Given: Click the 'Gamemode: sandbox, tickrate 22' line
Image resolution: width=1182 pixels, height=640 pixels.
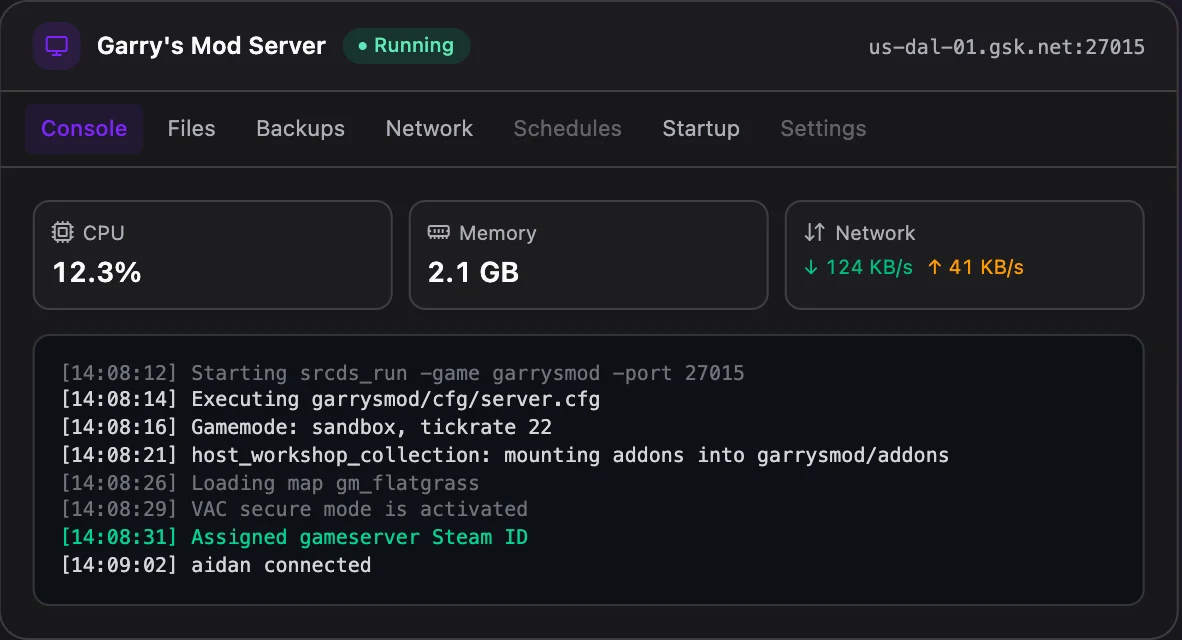Looking at the screenshot, I should coord(306,427).
